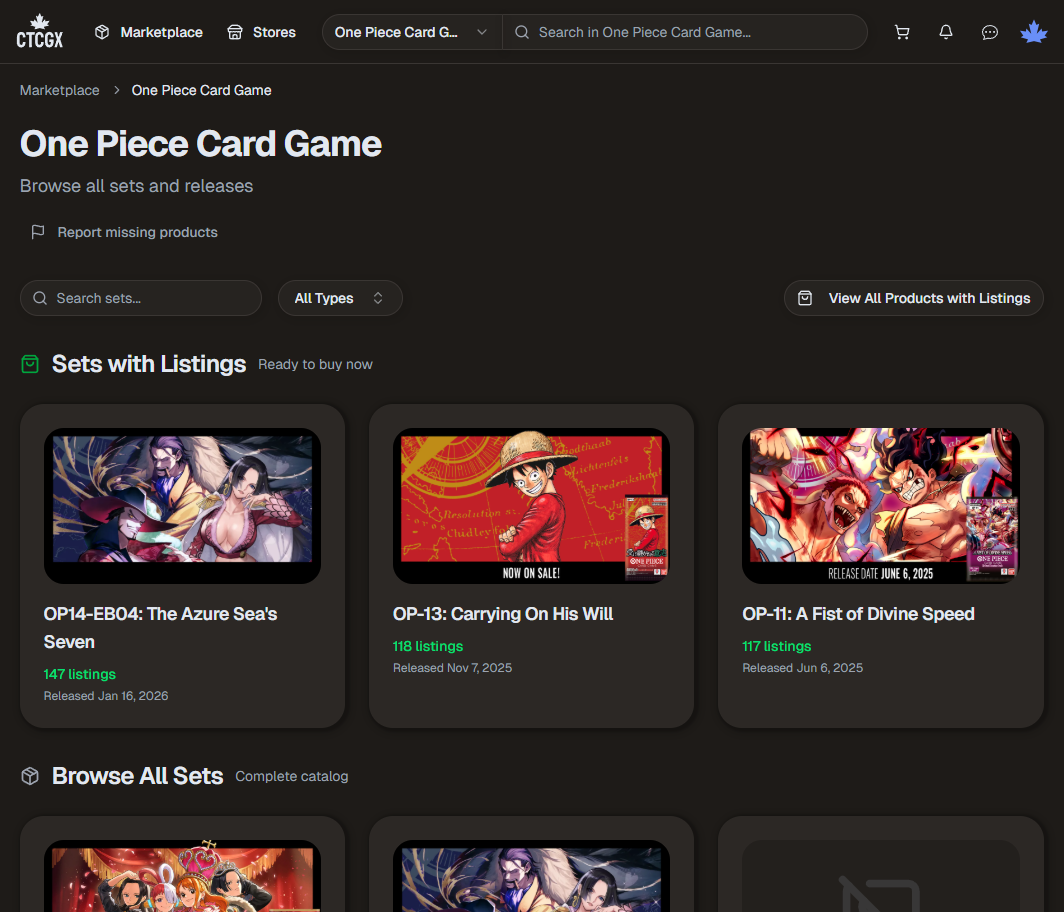Open blue maple leaf profile avatar
Viewport: 1064px width, 912px height.
(1034, 32)
